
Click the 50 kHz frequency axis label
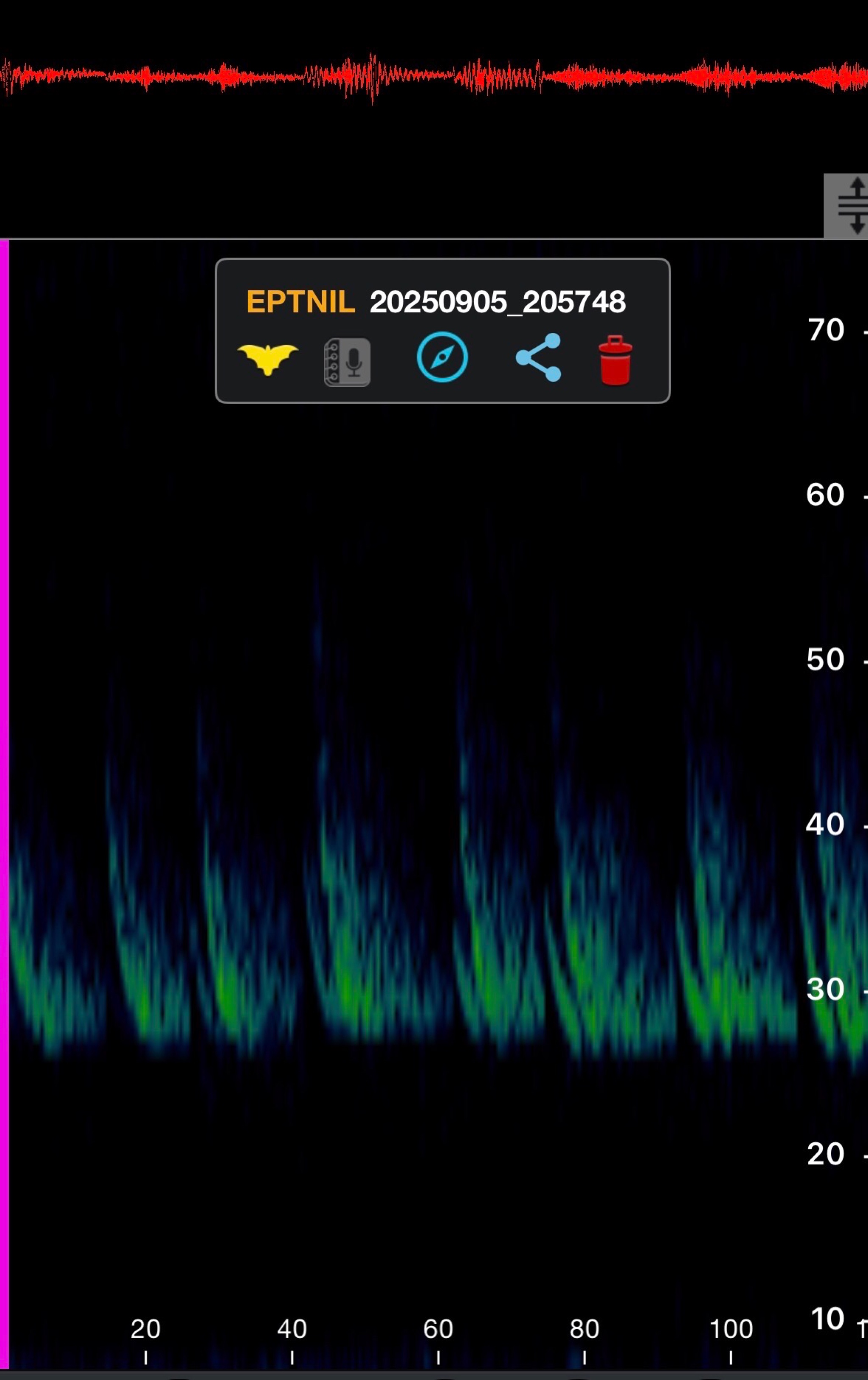pyautogui.click(x=825, y=660)
